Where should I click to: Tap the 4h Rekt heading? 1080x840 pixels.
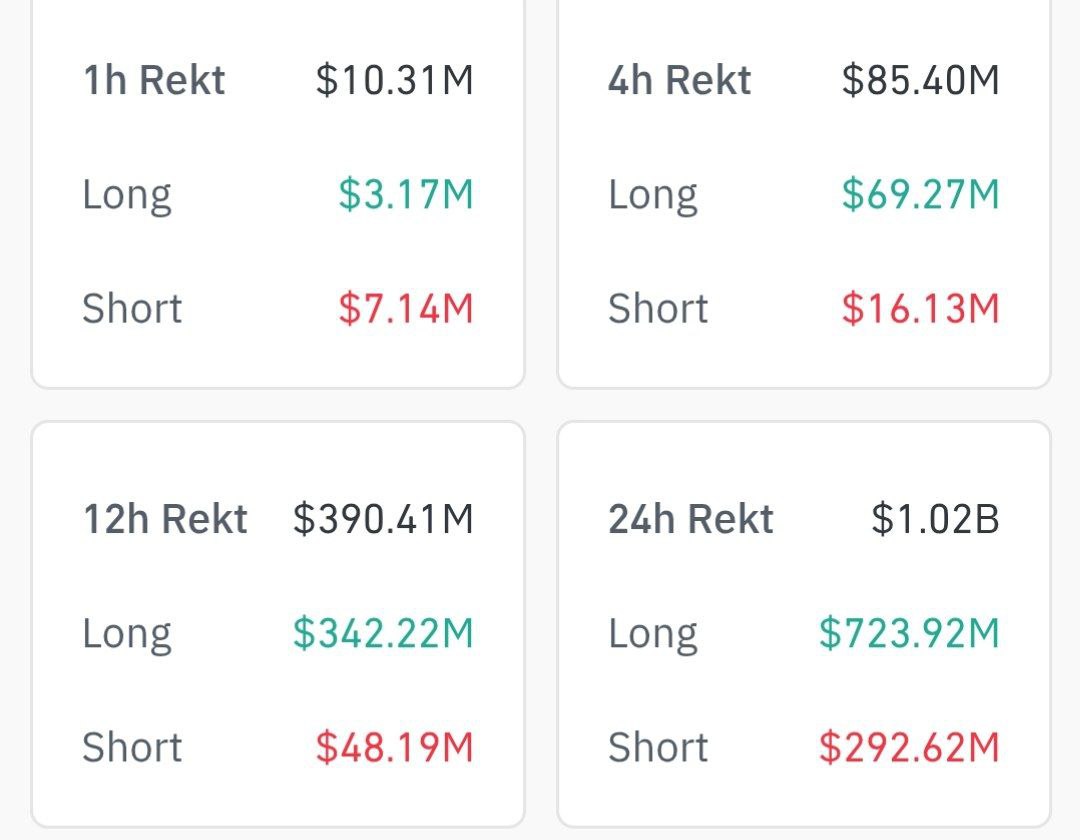[x=679, y=80]
